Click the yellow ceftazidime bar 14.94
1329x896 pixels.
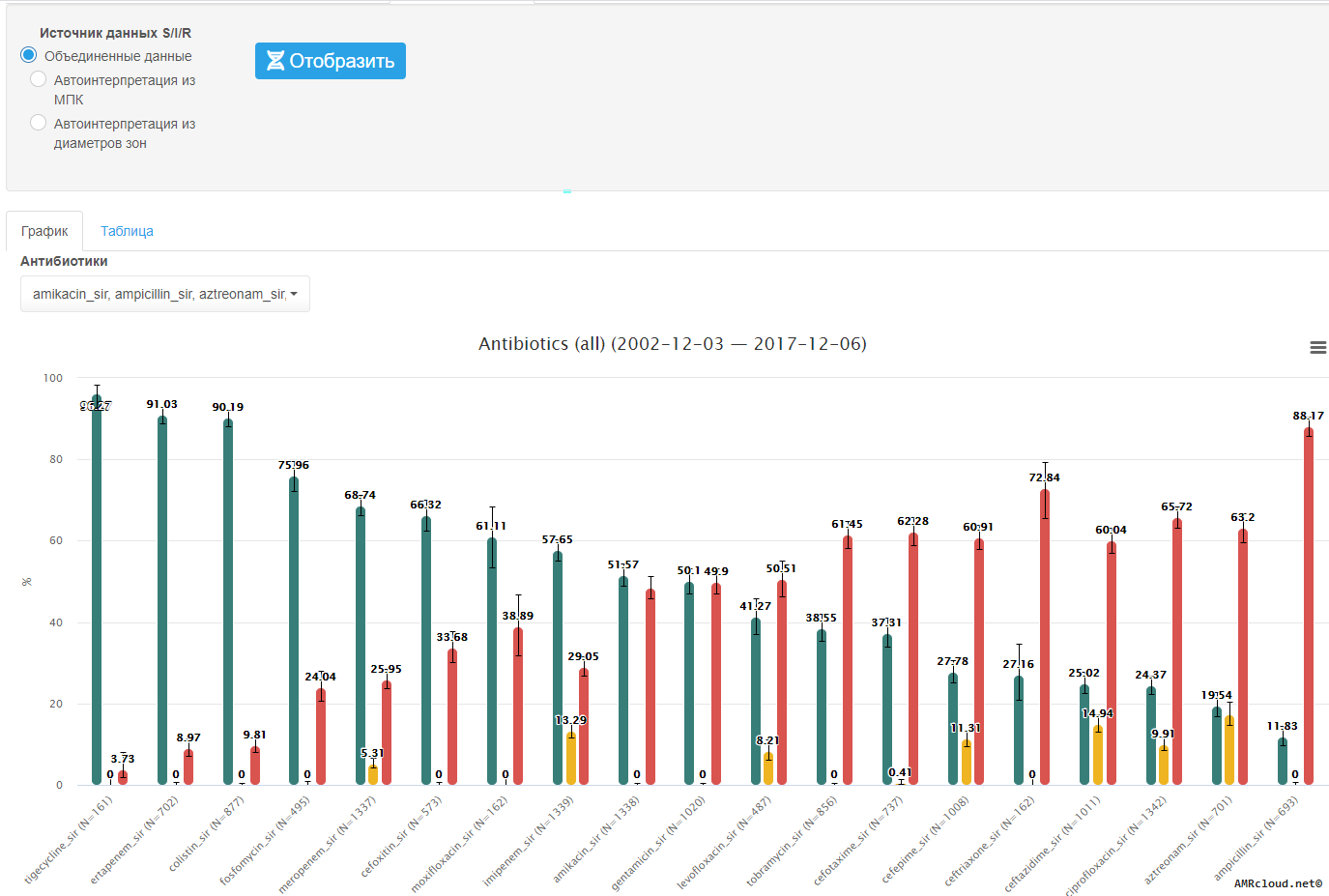click(1098, 755)
